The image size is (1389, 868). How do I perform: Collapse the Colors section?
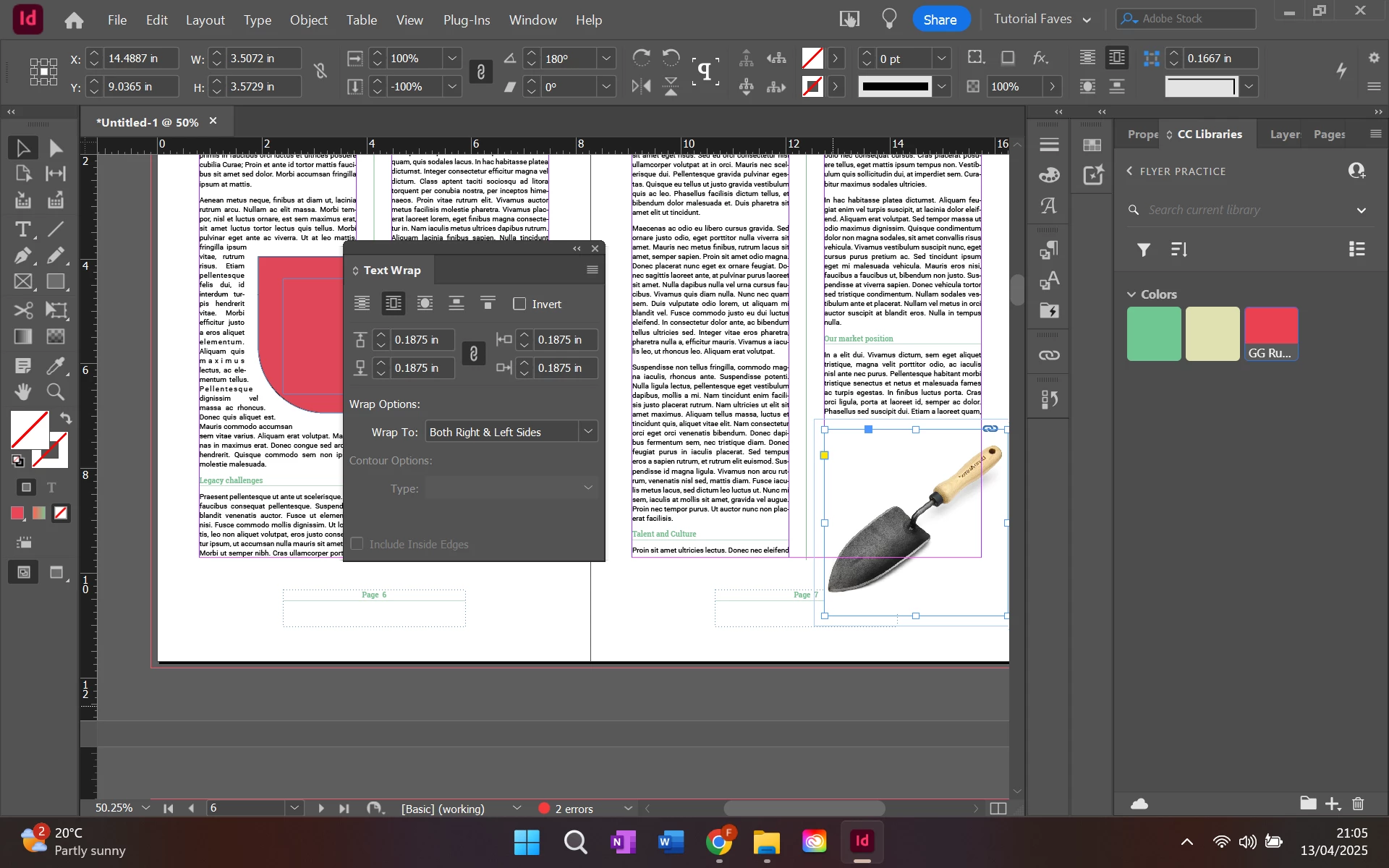[x=1131, y=294]
